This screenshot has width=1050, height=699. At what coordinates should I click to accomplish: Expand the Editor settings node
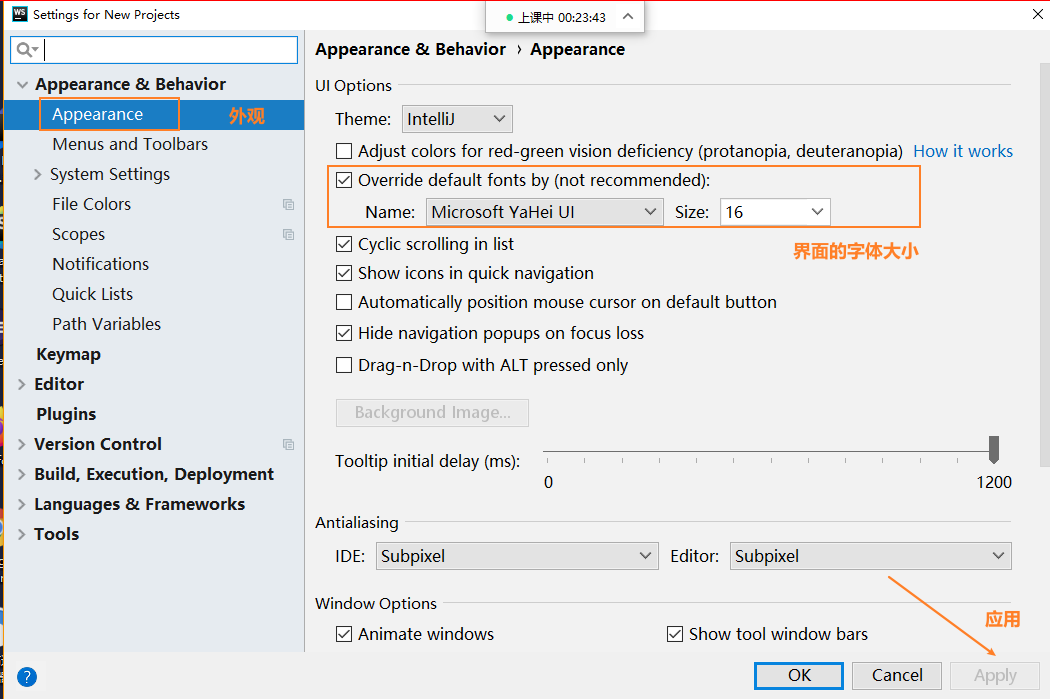coord(21,384)
